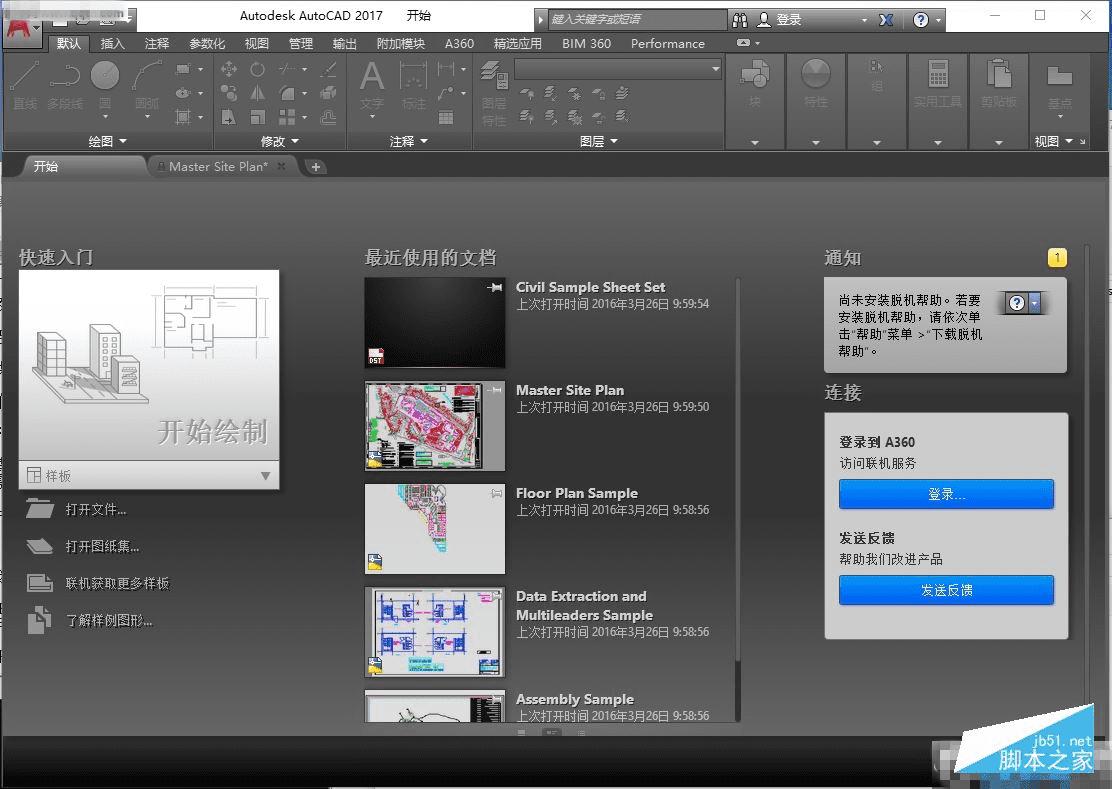Open the layer selection combo box
Screen dimensions: 1112x789
pos(617,69)
